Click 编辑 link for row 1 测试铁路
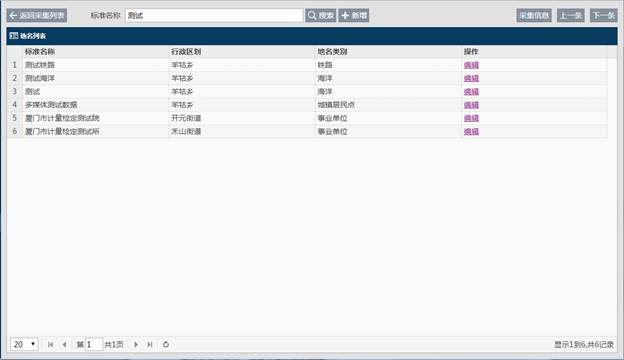Image resolution: width=624 pixels, height=360 pixels. [x=471, y=65]
